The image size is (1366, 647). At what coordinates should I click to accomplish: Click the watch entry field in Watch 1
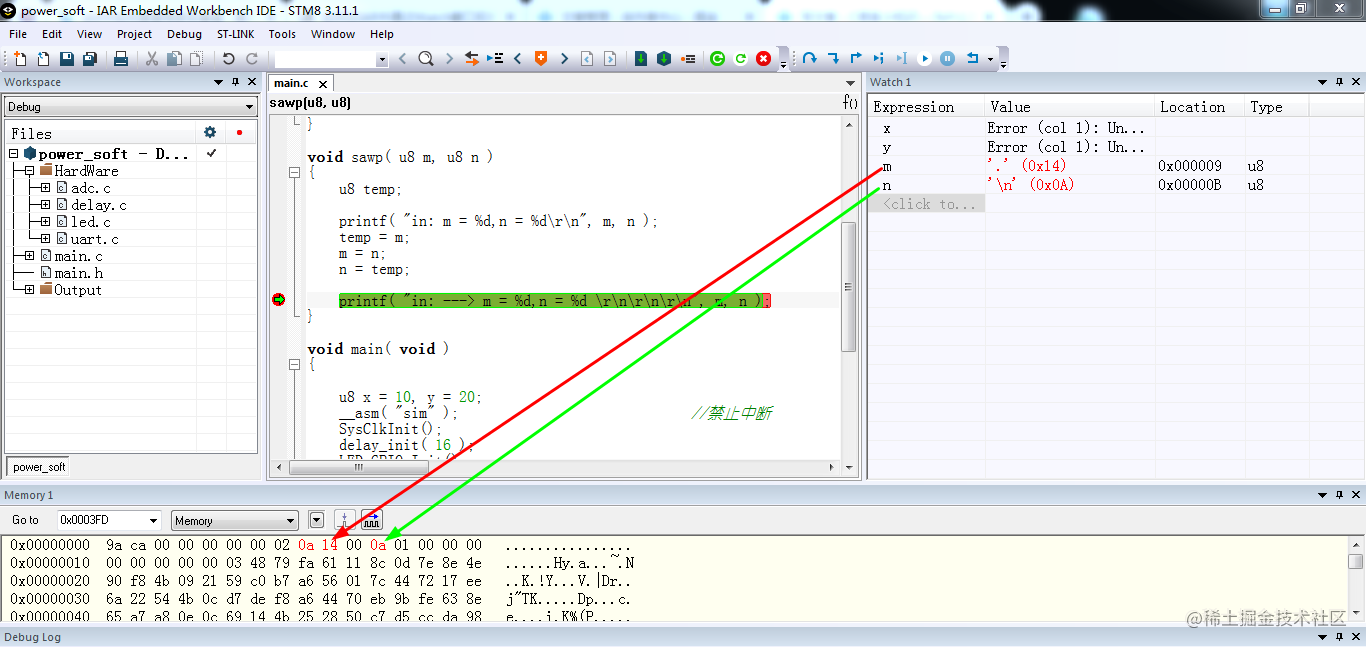[926, 204]
